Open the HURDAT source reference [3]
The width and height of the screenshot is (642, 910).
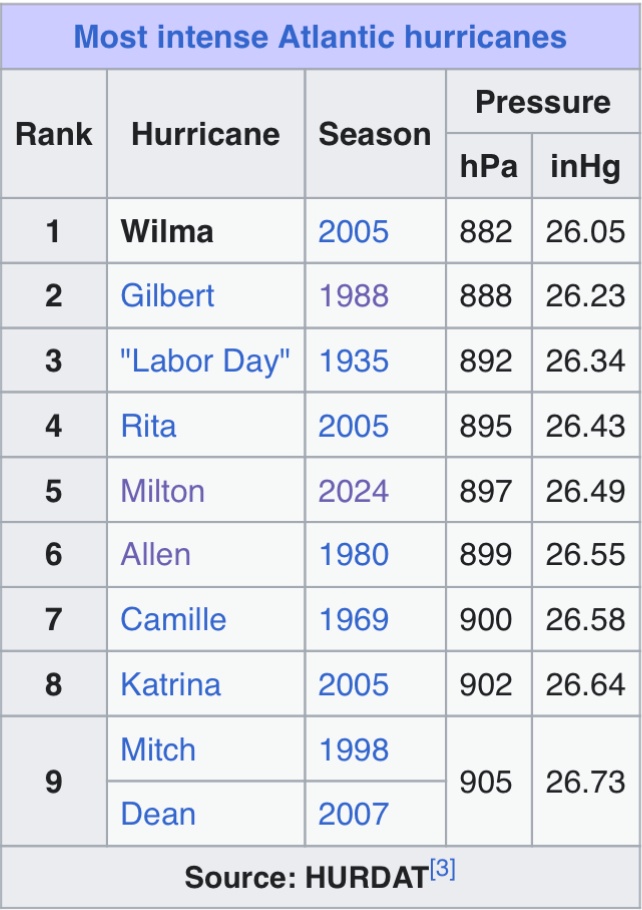click(x=442, y=870)
